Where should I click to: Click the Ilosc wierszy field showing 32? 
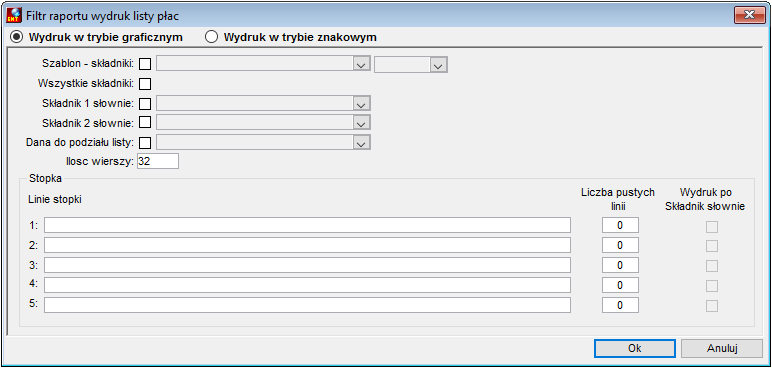(x=158, y=161)
